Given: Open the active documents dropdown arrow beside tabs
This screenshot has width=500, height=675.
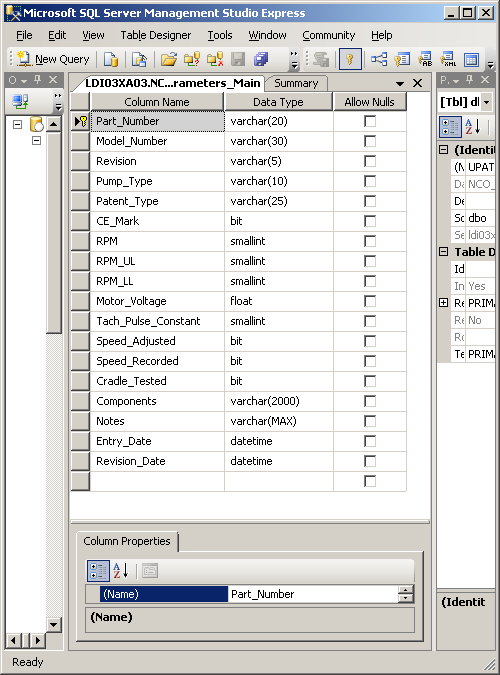Looking at the screenshot, I should click(400, 83).
